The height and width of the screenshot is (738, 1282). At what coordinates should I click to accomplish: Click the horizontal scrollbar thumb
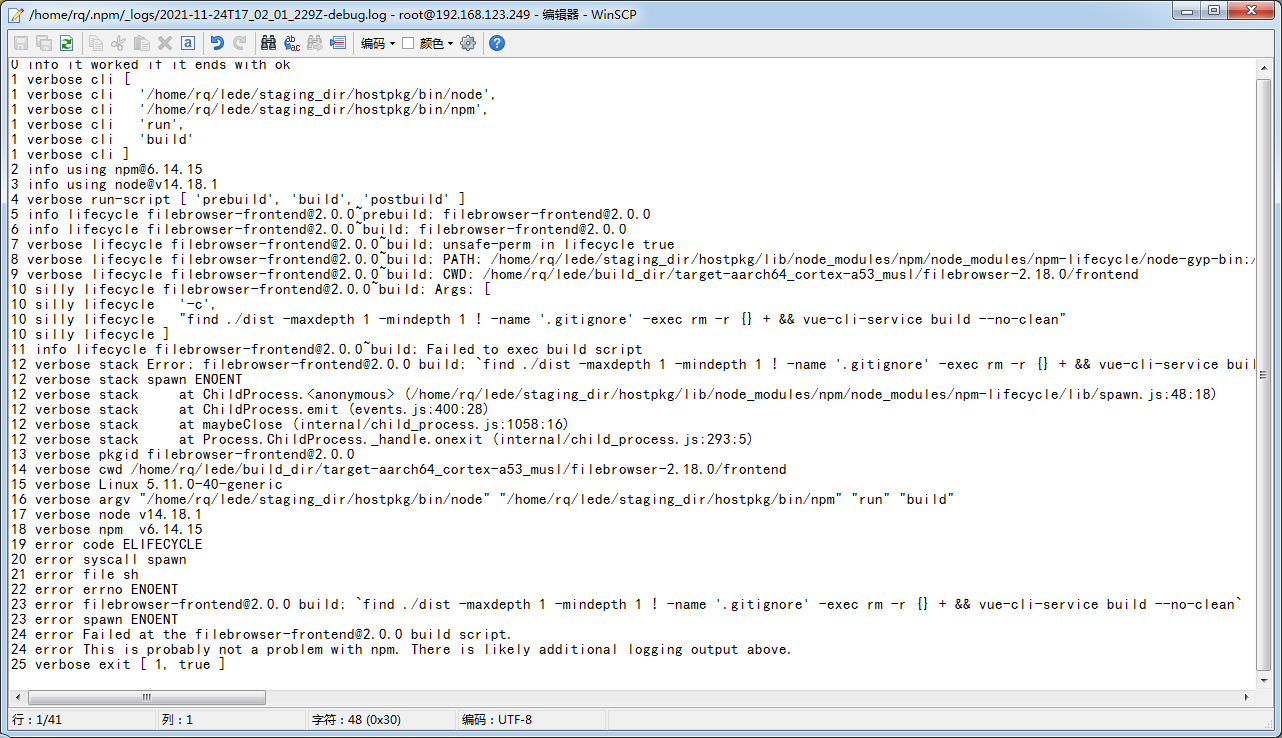point(146,697)
